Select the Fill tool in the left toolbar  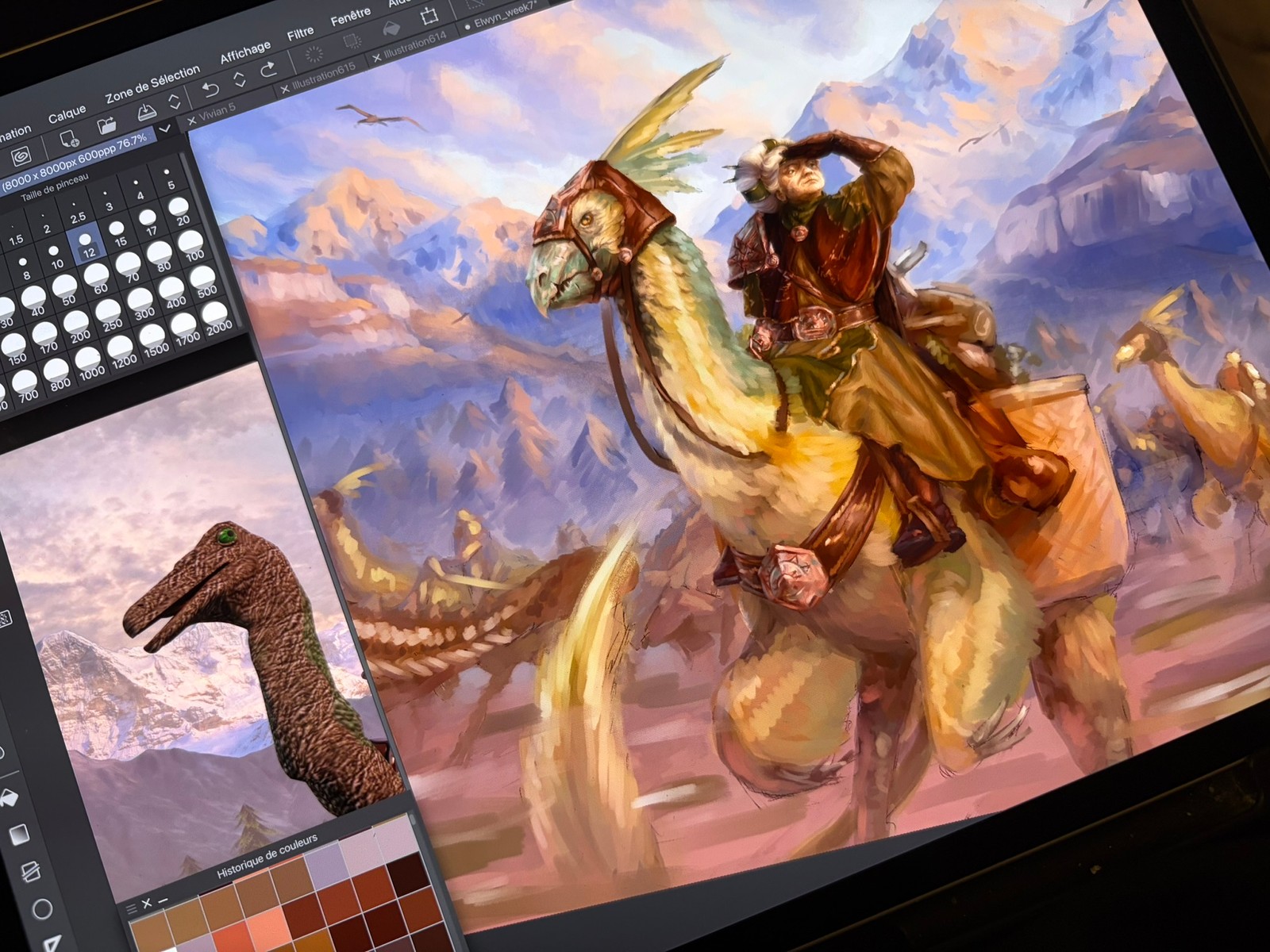[x=8, y=797]
